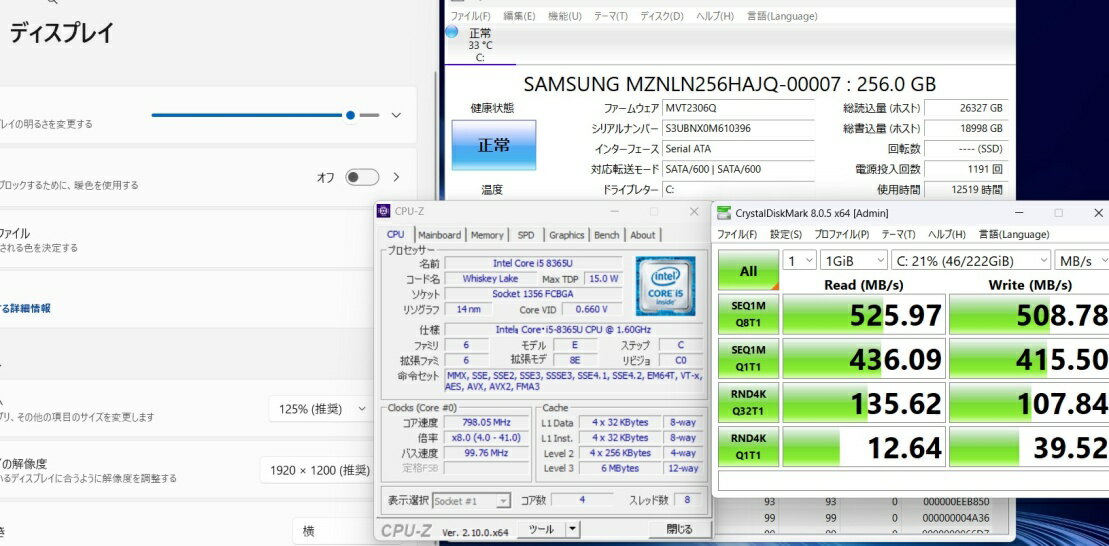1109x546 pixels.
Task: Click the blue 正常 health status indicator
Action: 493,145
